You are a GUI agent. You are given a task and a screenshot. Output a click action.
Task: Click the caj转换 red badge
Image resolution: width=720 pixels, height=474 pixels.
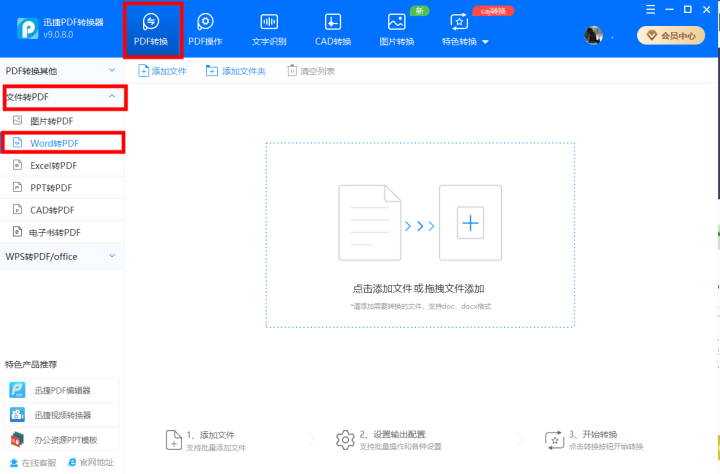point(493,11)
